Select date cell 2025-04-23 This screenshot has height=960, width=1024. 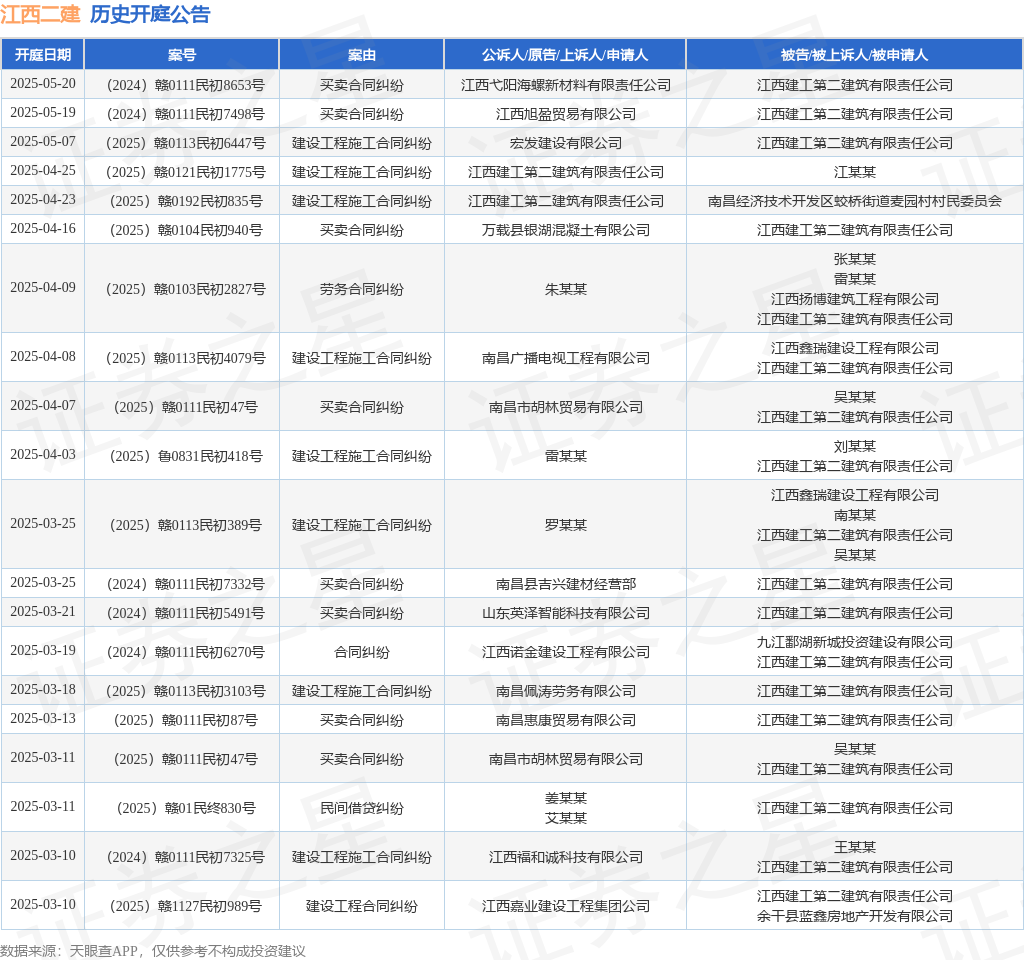43,199
